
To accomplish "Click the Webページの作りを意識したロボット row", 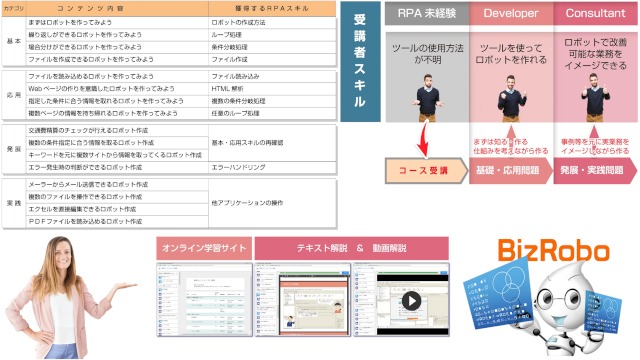I will coord(118,89).
